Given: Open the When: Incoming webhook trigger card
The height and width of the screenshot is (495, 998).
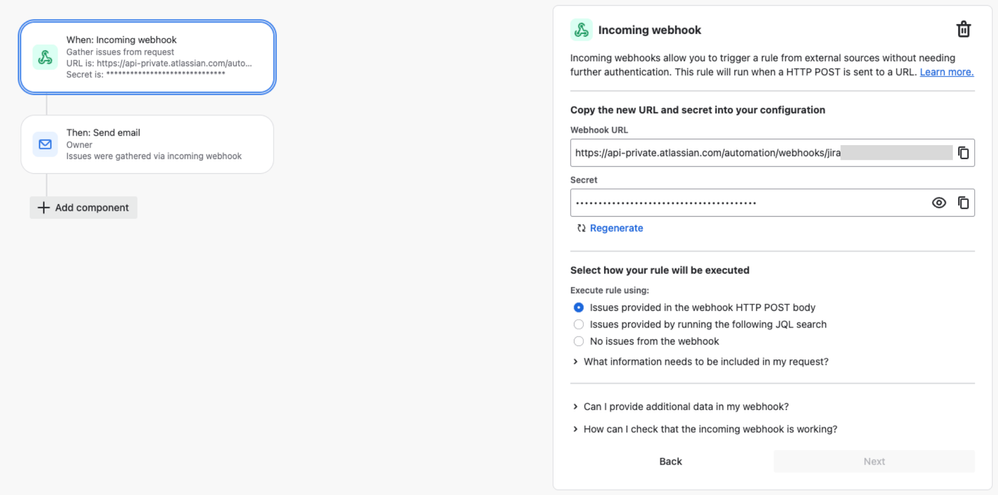Looking at the screenshot, I should [x=160, y=58].
